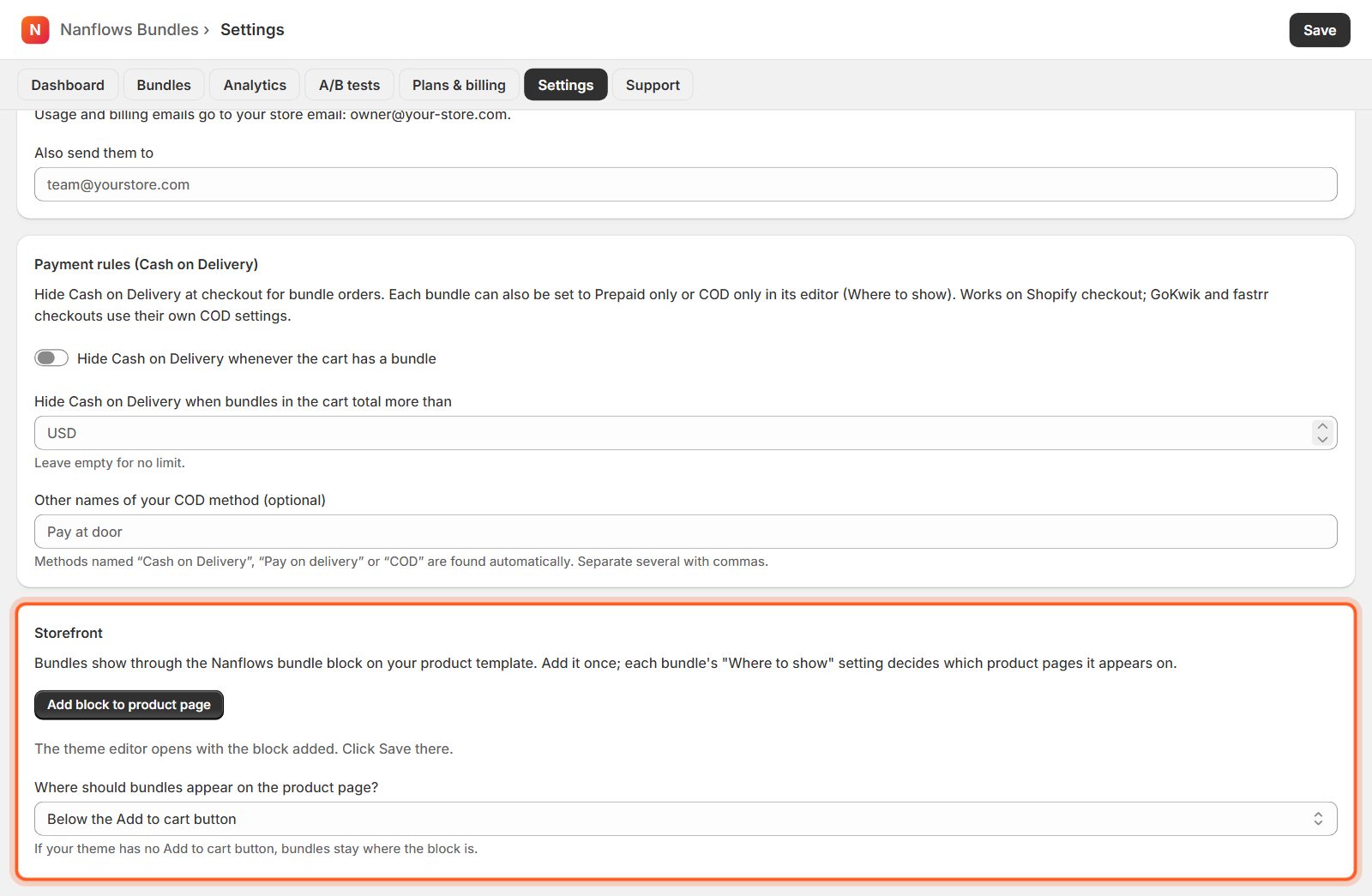1372x896 pixels.
Task: Click the Nanflows app logo icon
Action: 35,29
